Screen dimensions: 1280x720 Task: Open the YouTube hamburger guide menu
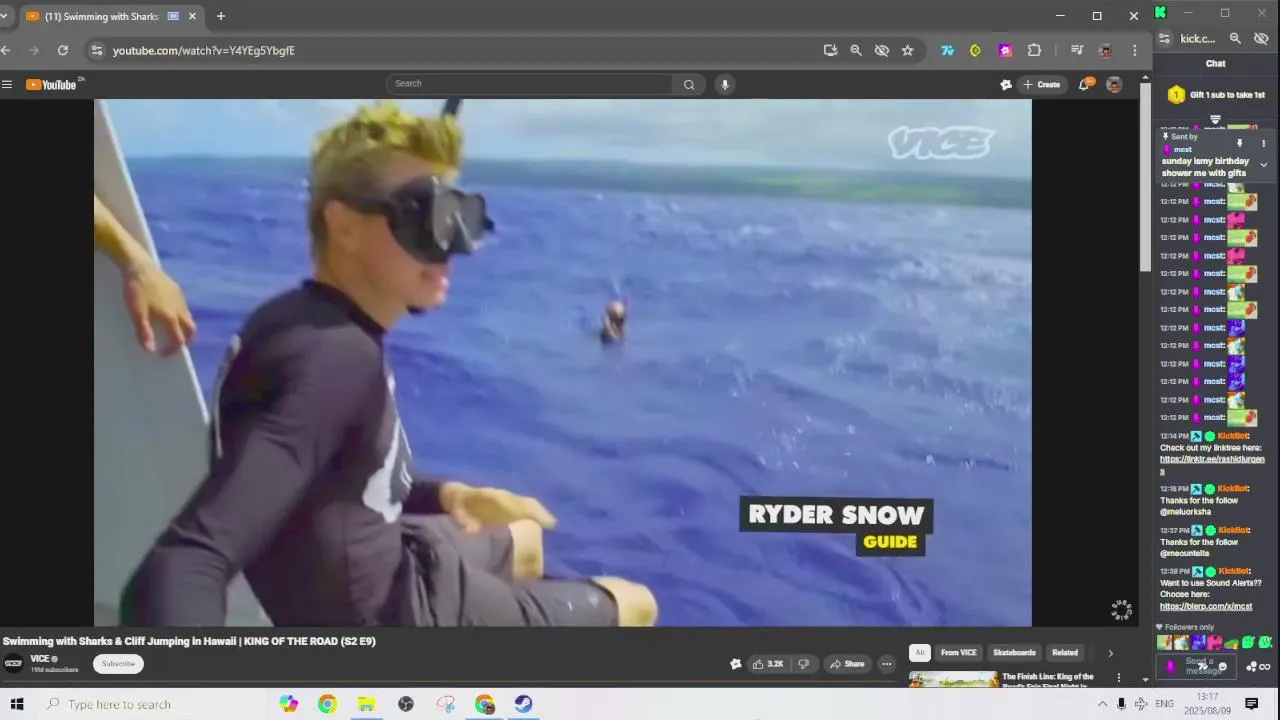point(7,85)
